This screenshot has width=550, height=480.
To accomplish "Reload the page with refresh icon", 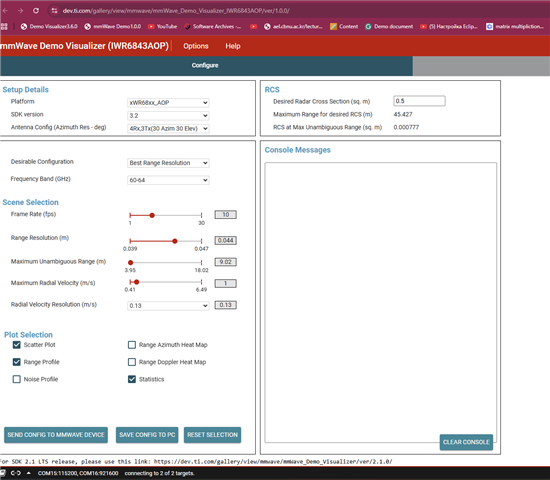I will click(x=36, y=11).
